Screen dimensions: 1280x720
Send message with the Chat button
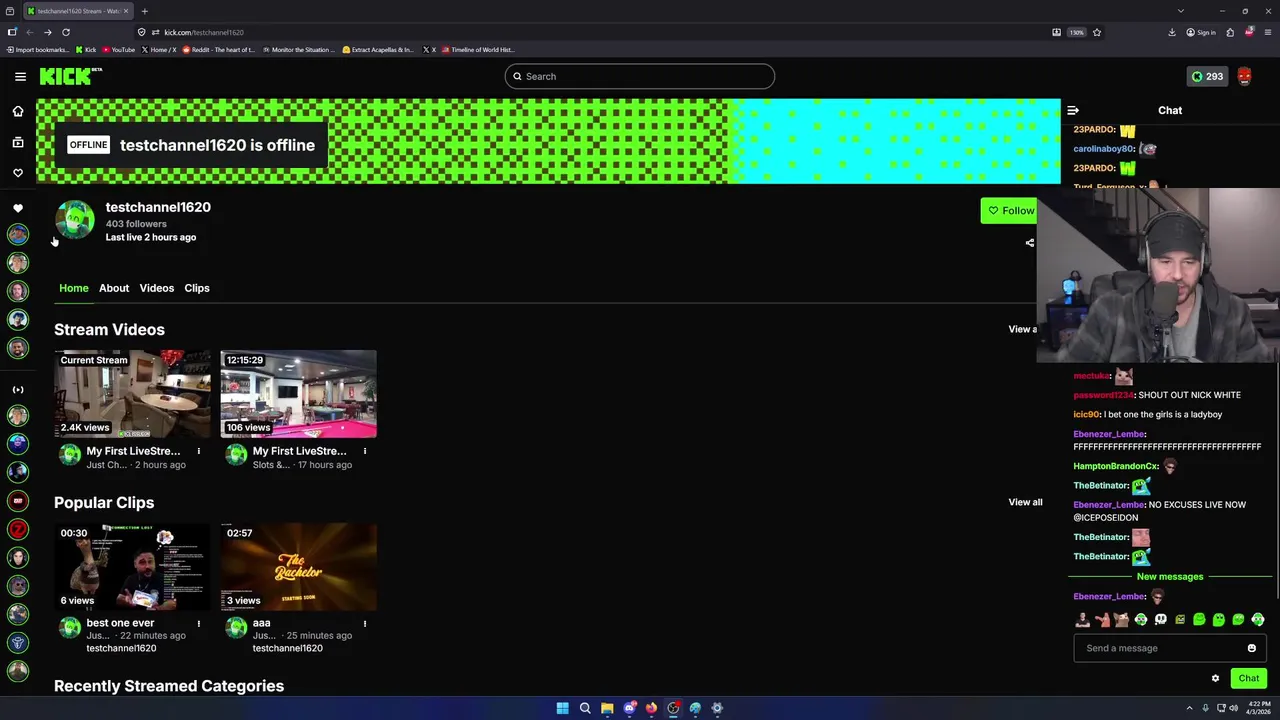pyautogui.click(x=1249, y=678)
